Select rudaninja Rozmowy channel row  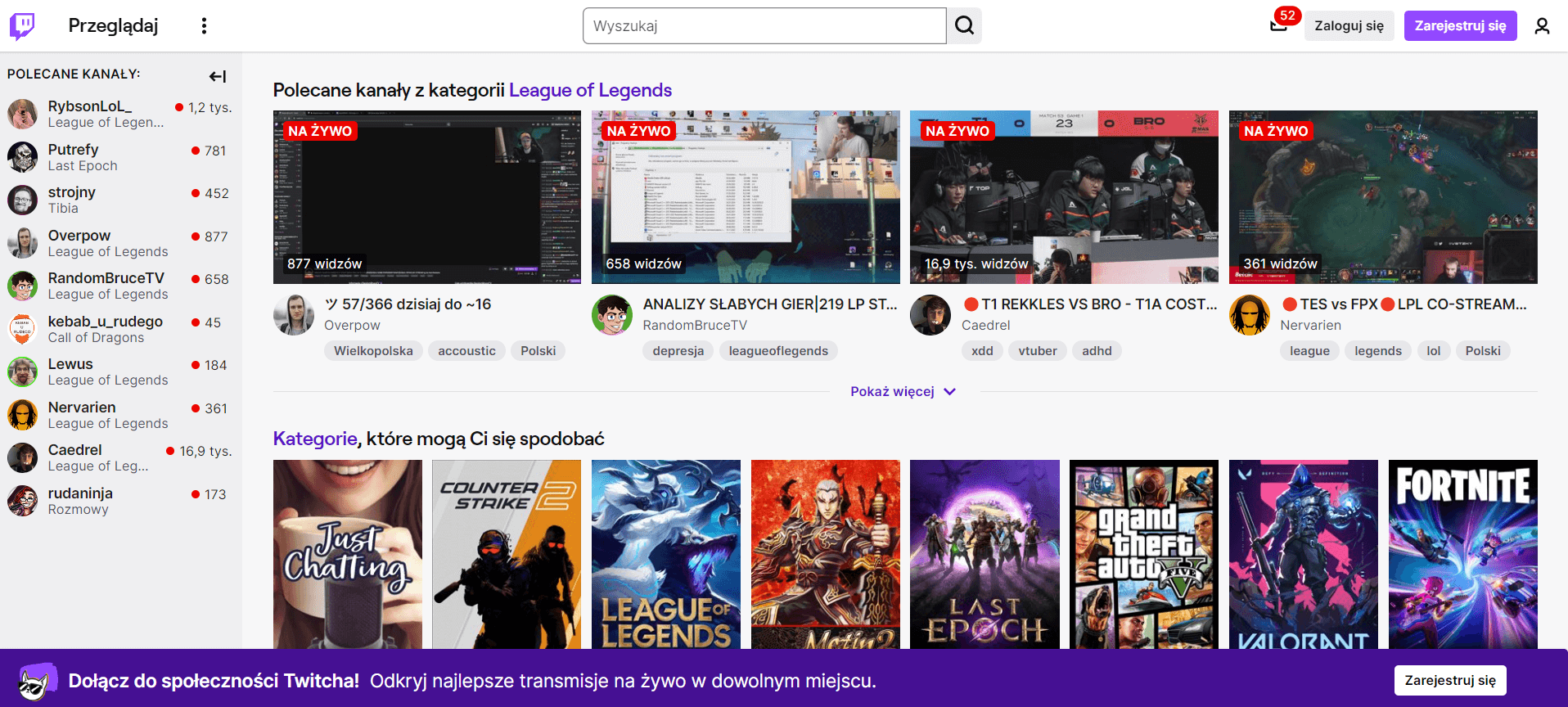tap(120, 501)
